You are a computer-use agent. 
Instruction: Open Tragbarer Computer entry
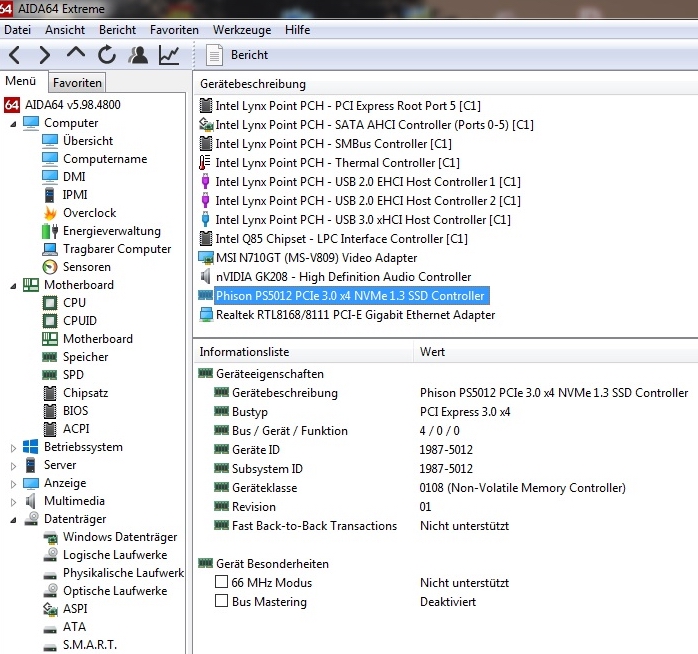[117, 249]
